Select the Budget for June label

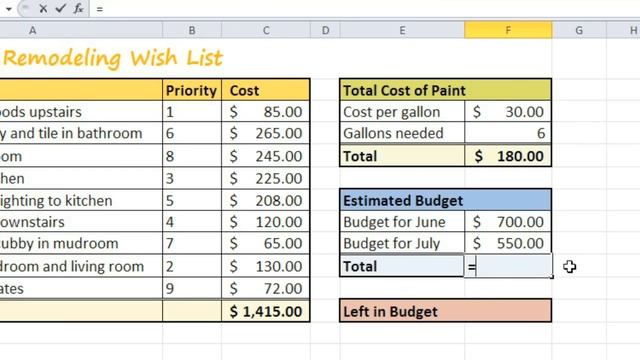click(402, 222)
